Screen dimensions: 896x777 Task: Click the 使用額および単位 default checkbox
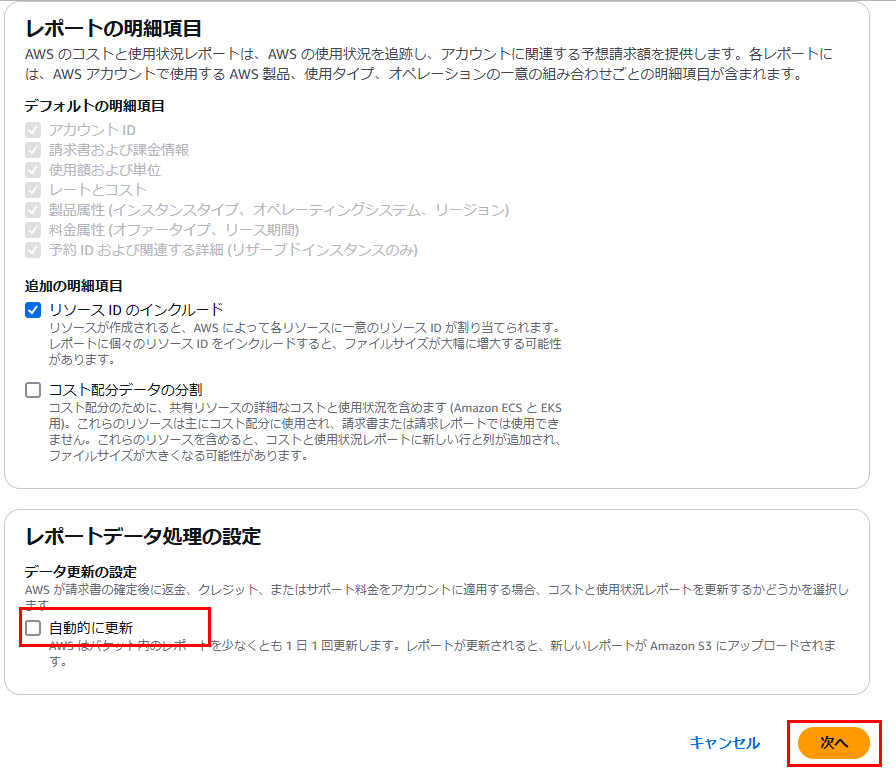[33, 170]
